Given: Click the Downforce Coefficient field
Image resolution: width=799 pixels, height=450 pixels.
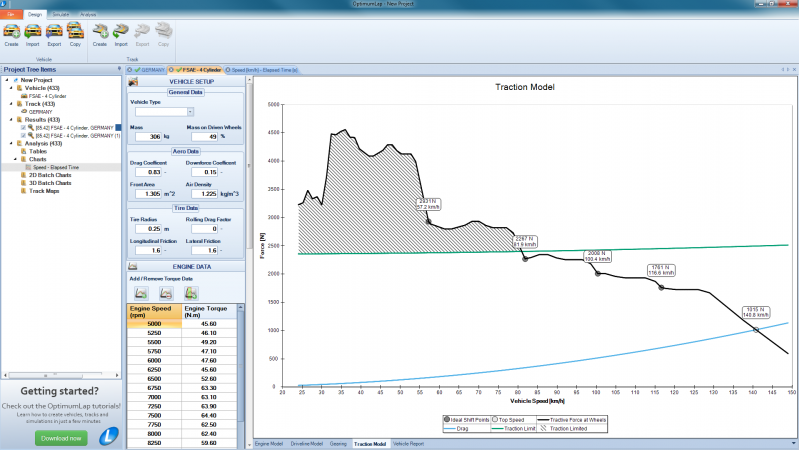Looking at the screenshot, I should pos(204,172).
